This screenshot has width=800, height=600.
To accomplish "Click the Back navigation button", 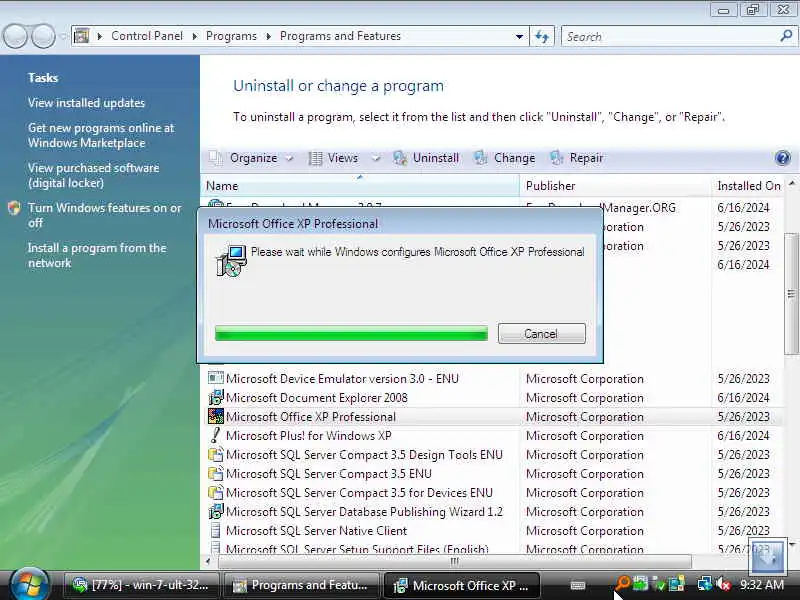I will 16,36.
